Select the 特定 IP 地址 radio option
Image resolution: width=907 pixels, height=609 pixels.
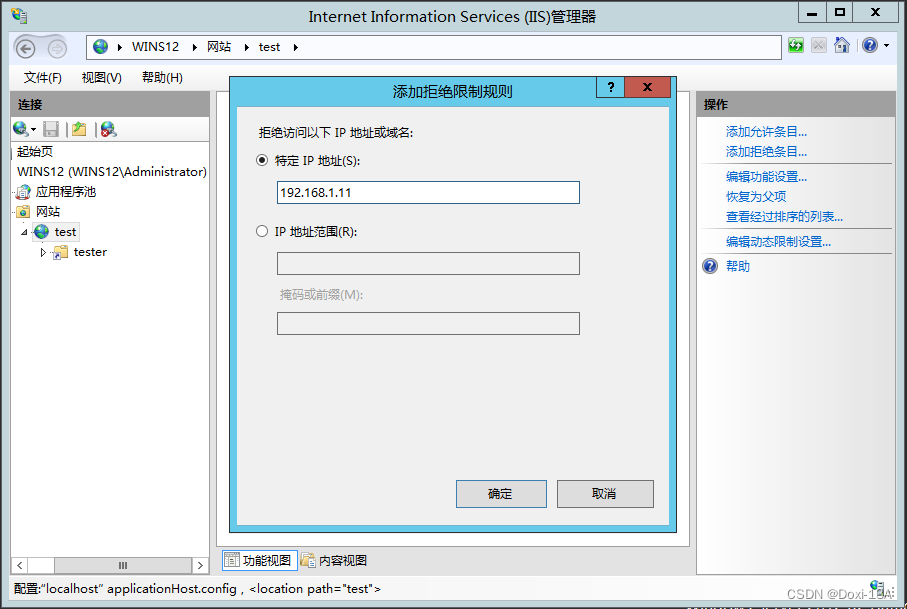coord(261,159)
